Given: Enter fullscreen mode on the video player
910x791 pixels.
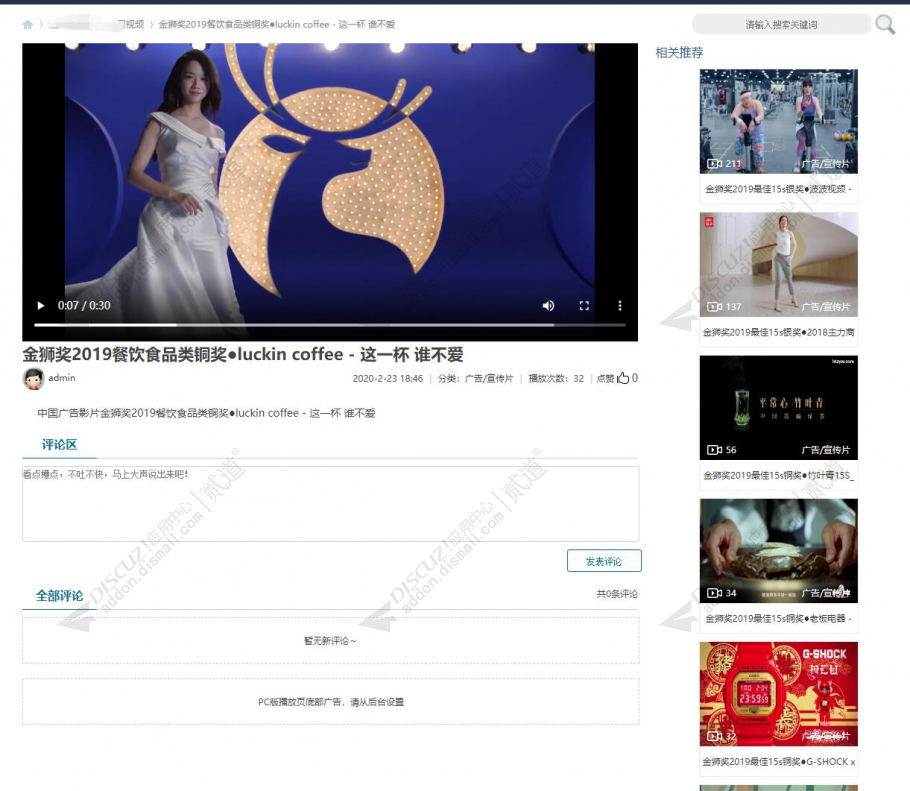Looking at the screenshot, I should tap(584, 305).
